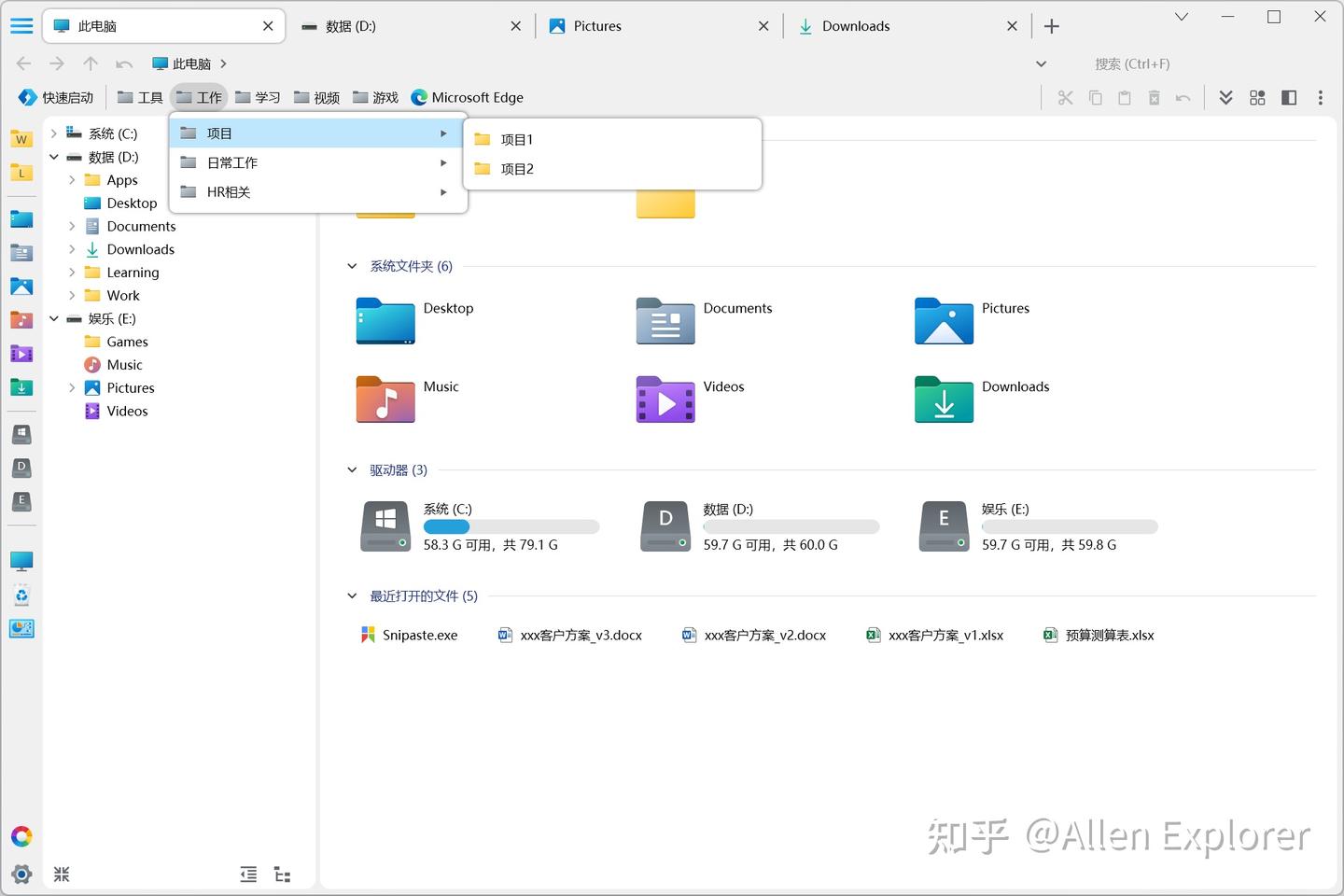Open the view layout options icon
Screen dimensions: 1344x896
1257,97
